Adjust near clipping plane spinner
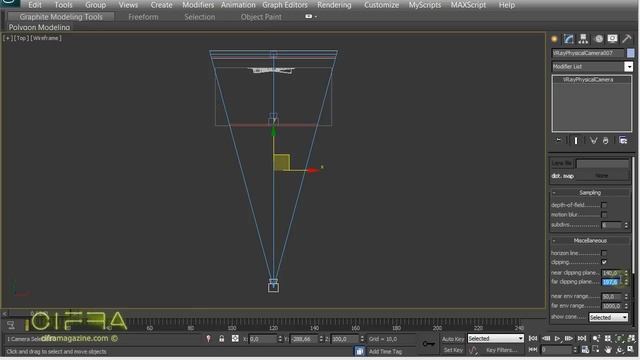 (x=626, y=273)
